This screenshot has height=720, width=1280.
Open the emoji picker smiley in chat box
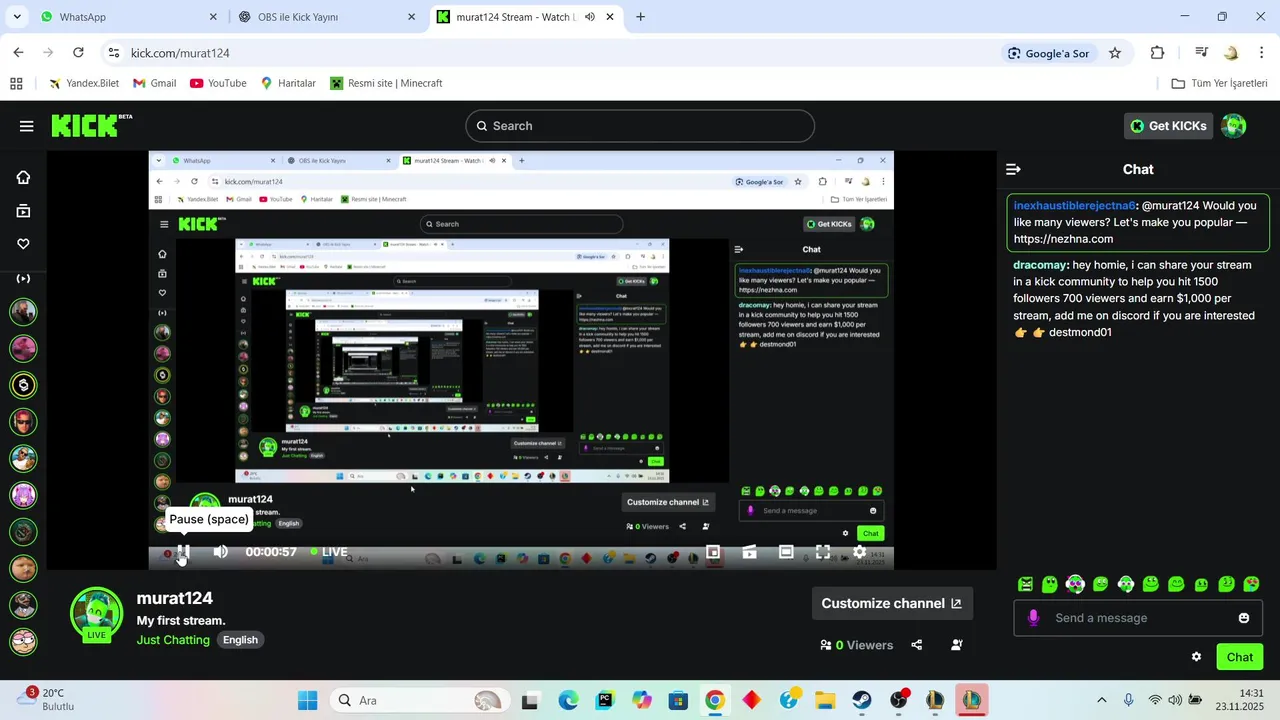click(x=1244, y=618)
